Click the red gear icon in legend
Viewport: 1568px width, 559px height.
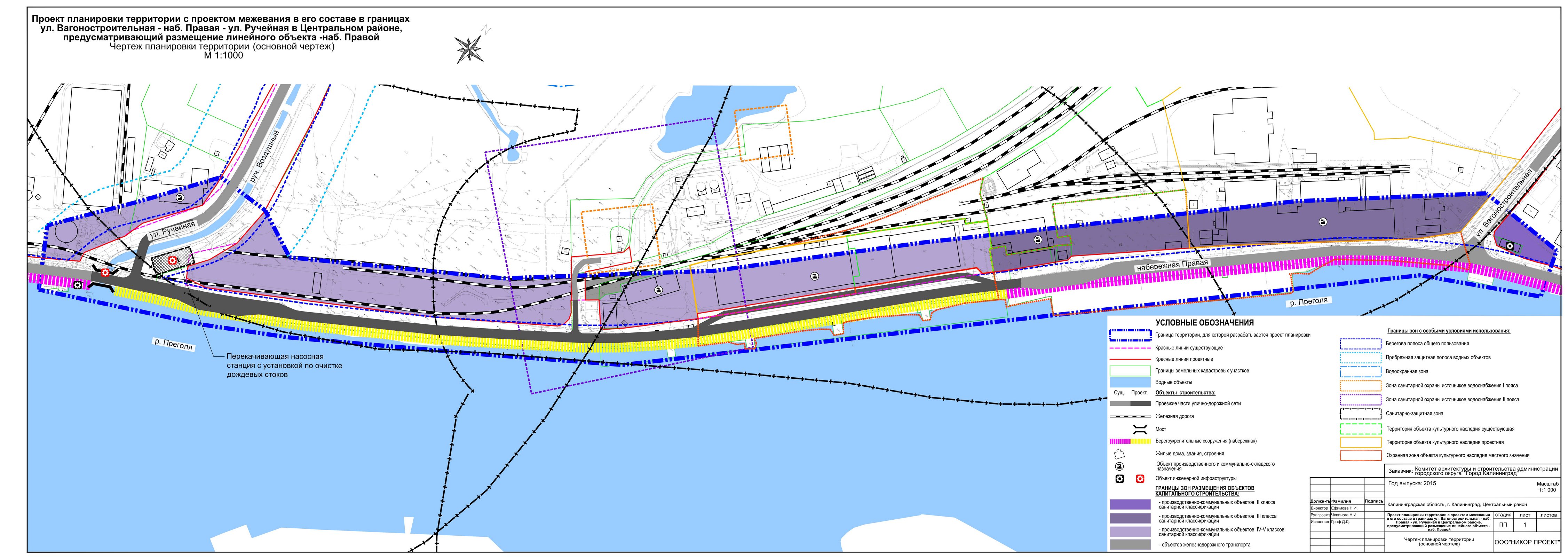[x=1140, y=479]
